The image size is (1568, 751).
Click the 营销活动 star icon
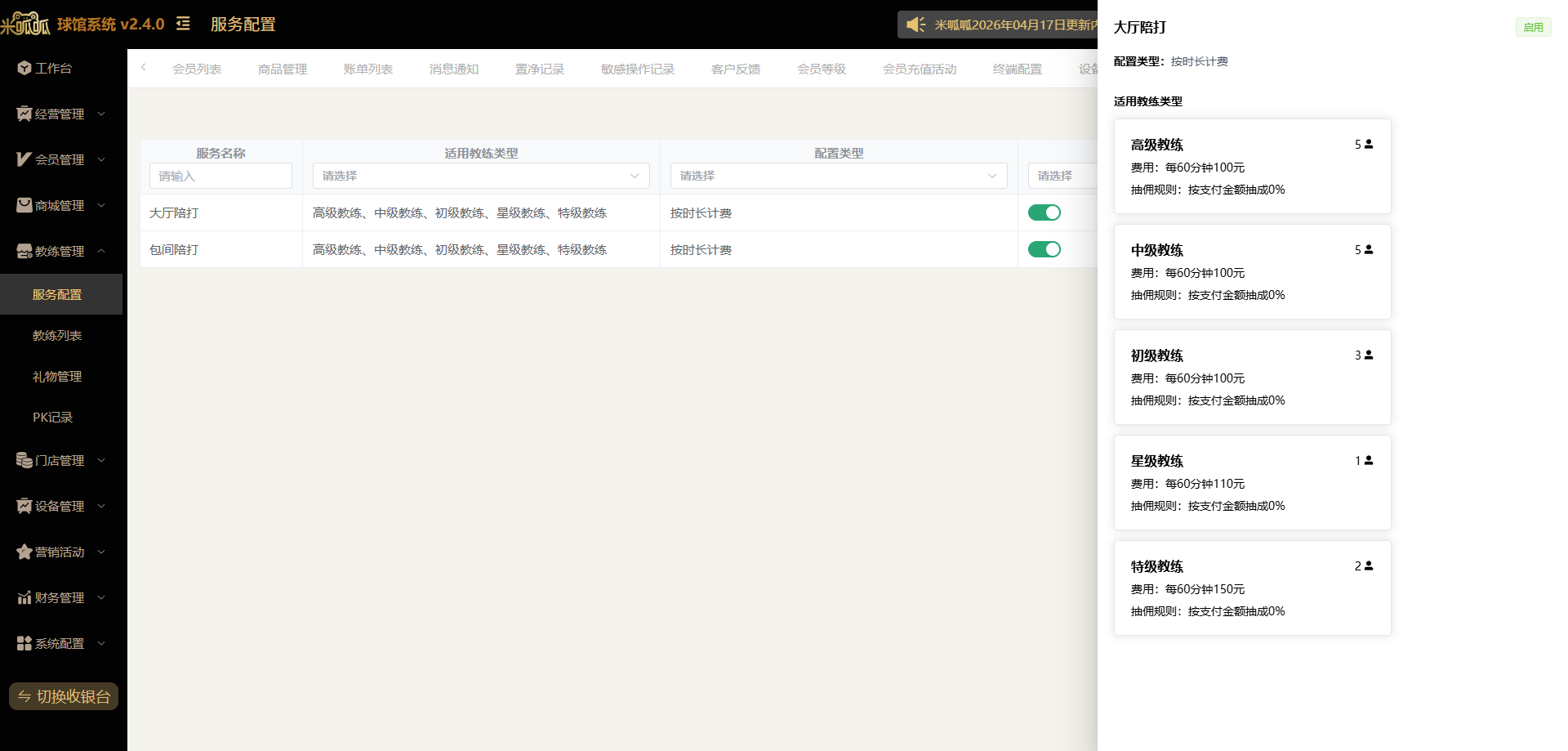click(x=24, y=552)
